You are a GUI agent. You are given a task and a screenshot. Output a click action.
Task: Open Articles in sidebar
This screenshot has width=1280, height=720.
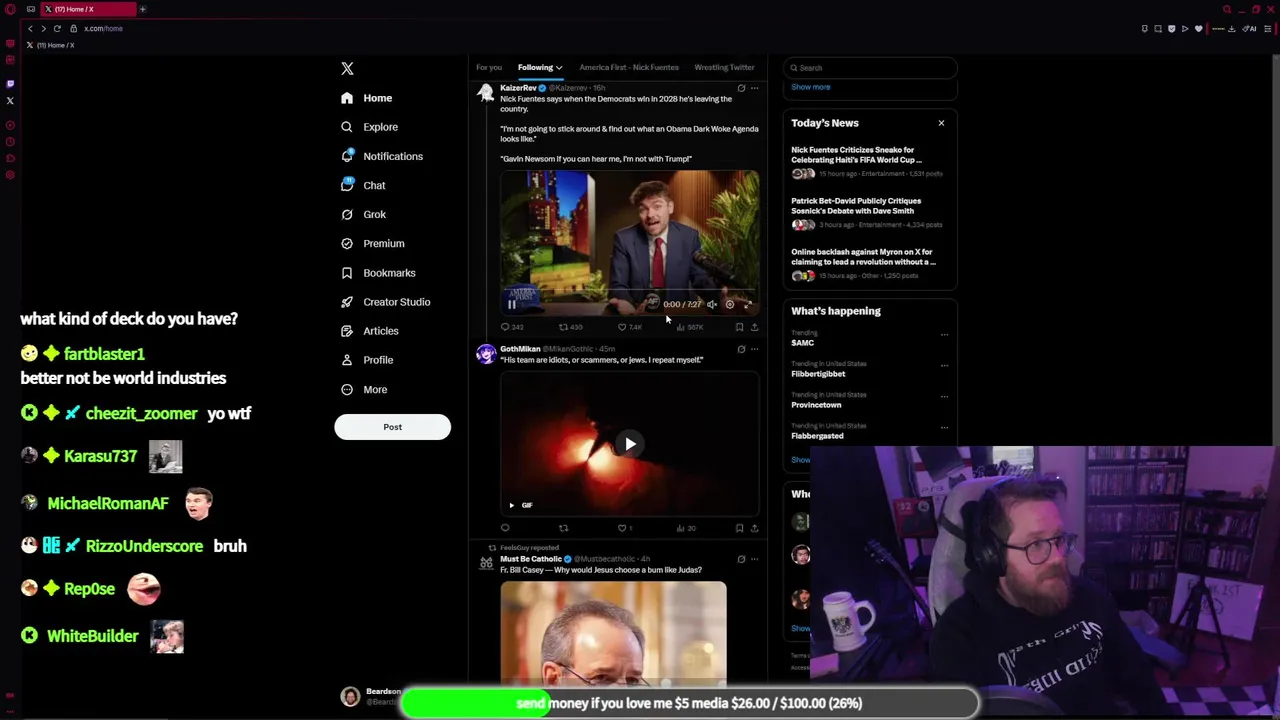coord(370,330)
